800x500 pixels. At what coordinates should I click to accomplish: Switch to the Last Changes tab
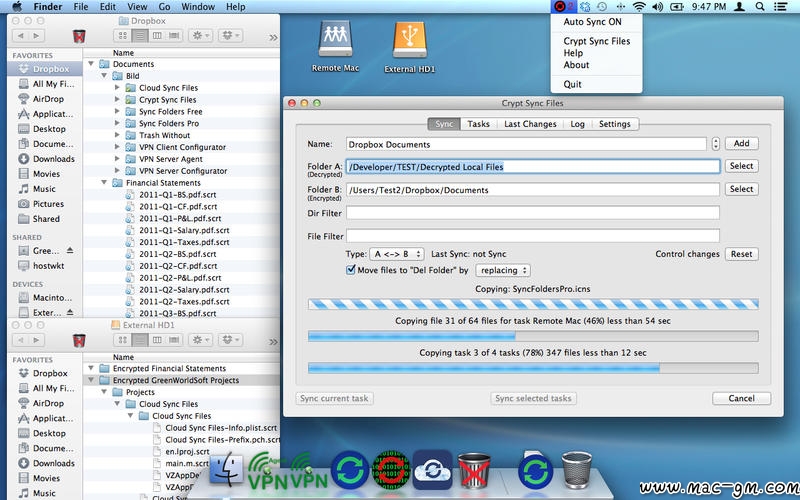pyautogui.click(x=530, y=124)
